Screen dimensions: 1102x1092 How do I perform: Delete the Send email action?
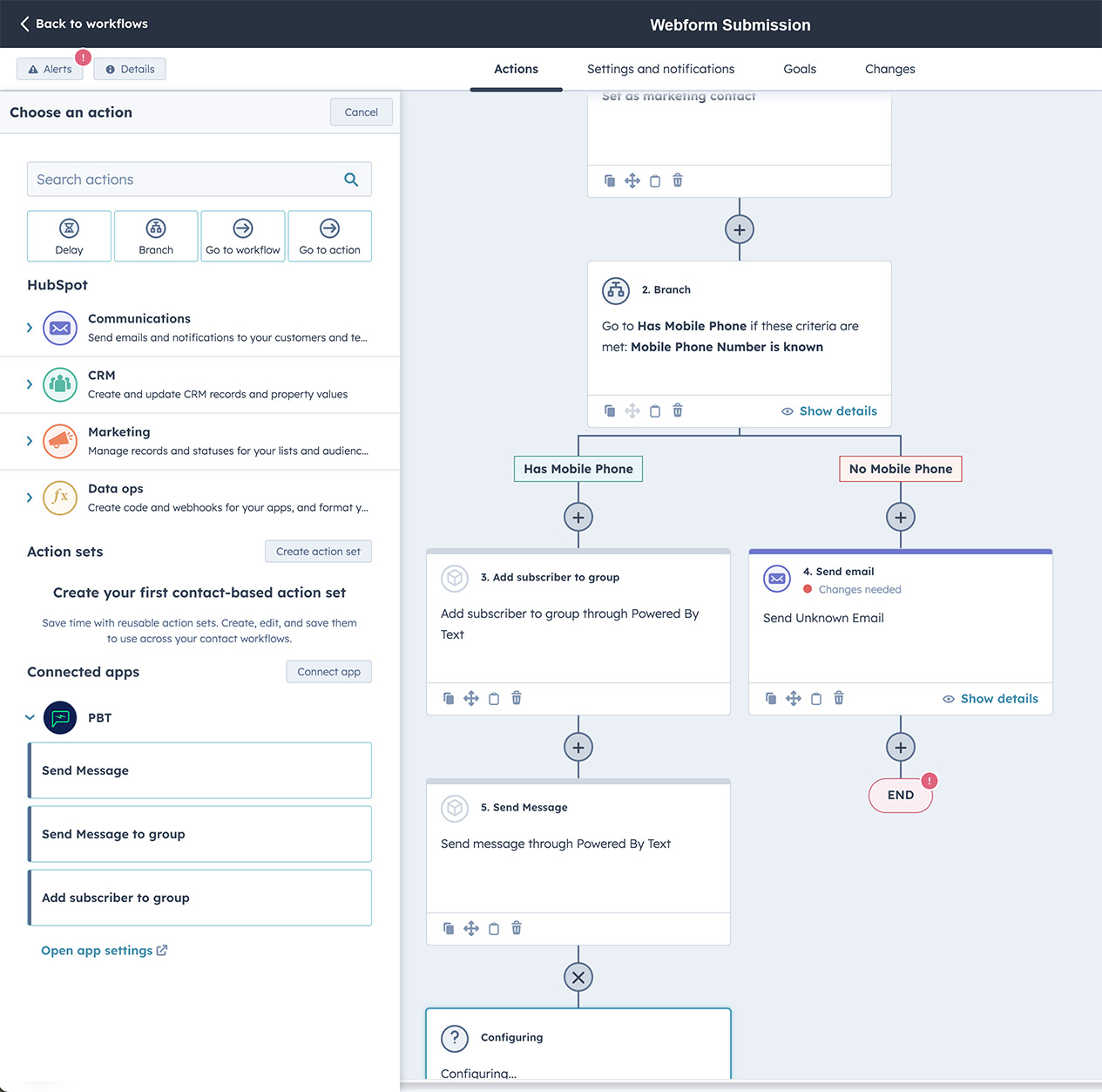838,698
